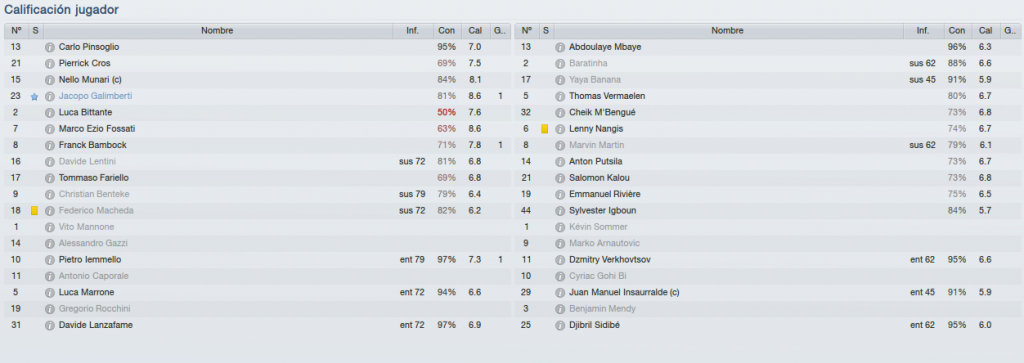This screenshot has width=1024, height=363.
Task: Open Sylvester Igboun player link
Action: pos(602,210)
